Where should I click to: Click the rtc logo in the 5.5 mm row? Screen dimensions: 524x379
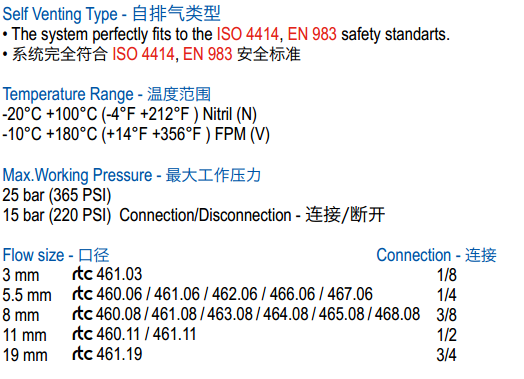click(82, 294)
